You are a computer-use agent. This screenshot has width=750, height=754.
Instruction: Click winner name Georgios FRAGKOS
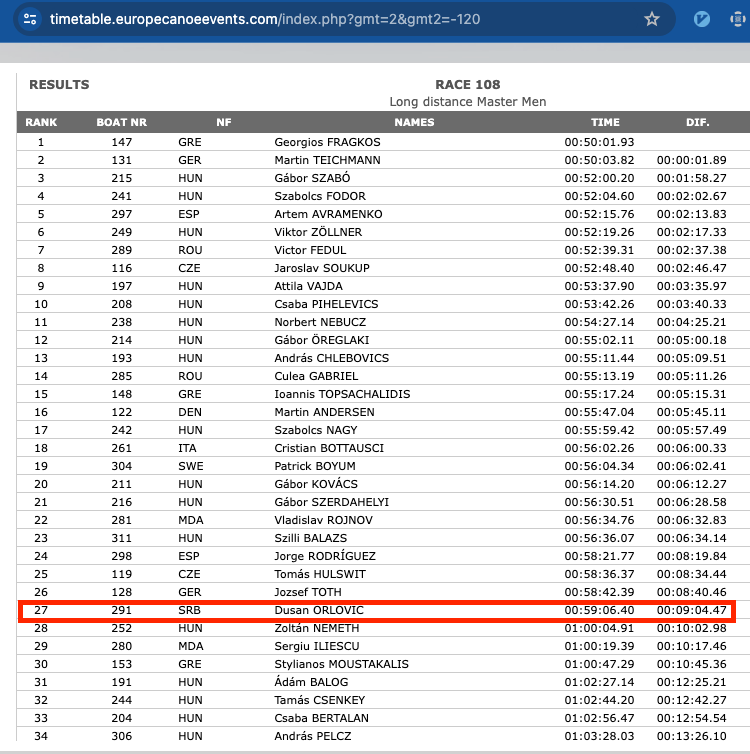coord(327,142)
